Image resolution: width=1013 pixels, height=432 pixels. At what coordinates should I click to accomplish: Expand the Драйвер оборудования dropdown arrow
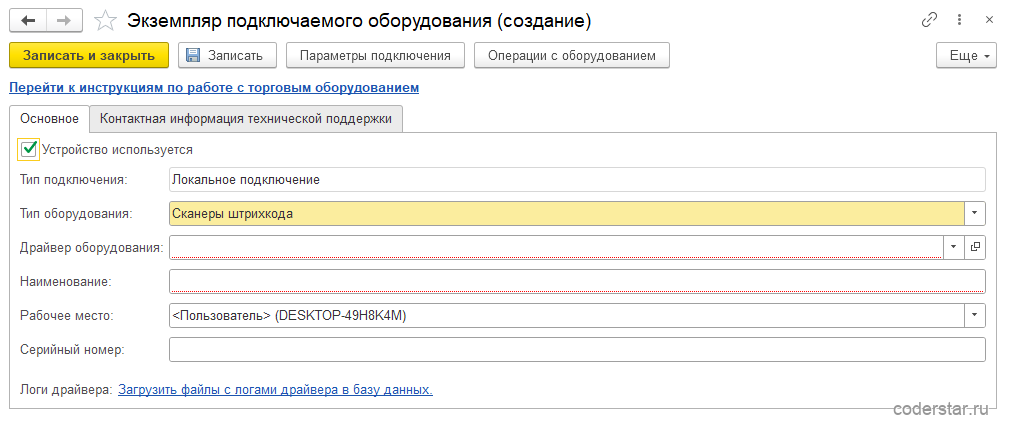[954, 247]
